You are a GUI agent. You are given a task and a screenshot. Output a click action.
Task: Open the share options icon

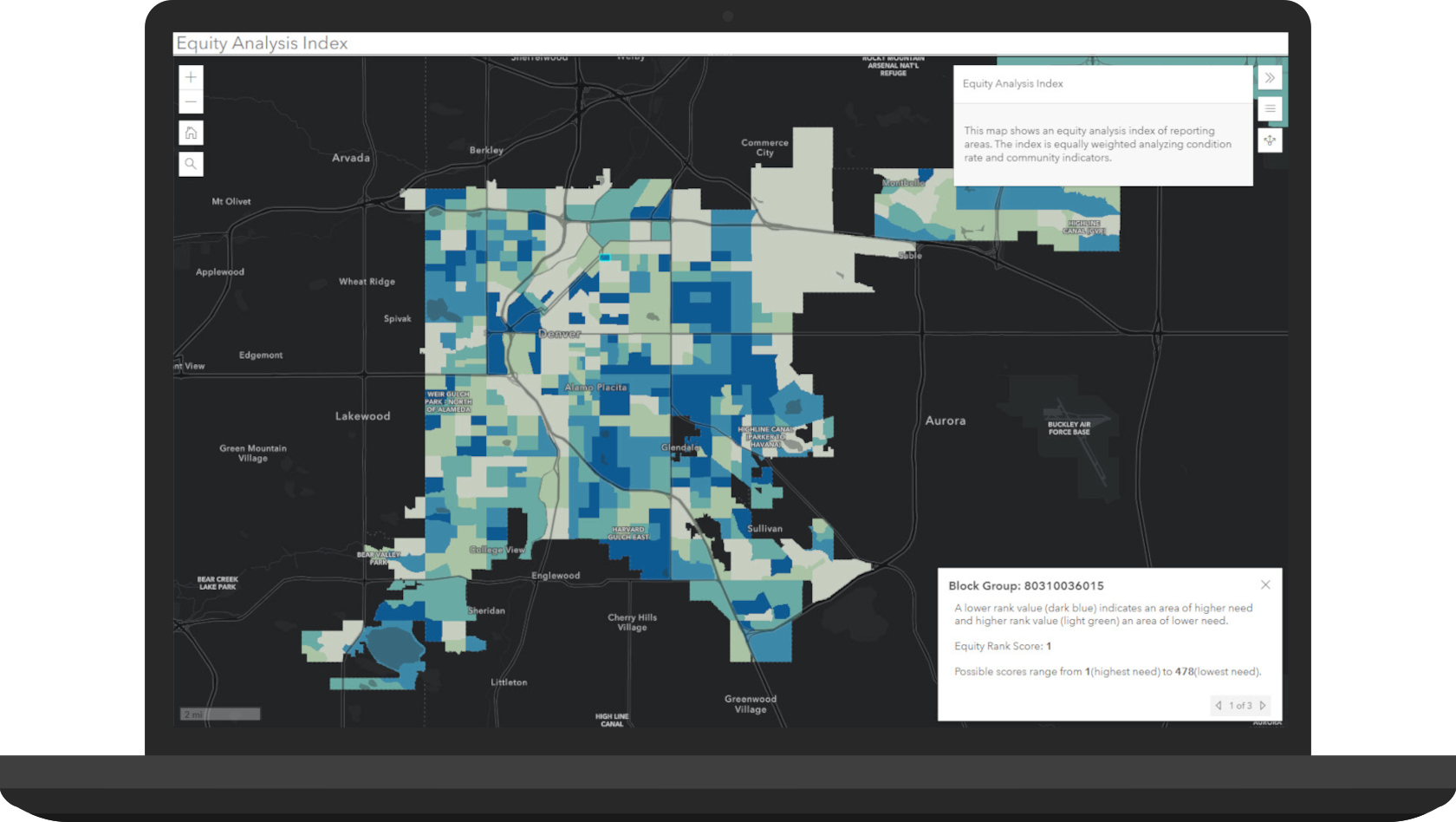click(x=1270, y=140)
